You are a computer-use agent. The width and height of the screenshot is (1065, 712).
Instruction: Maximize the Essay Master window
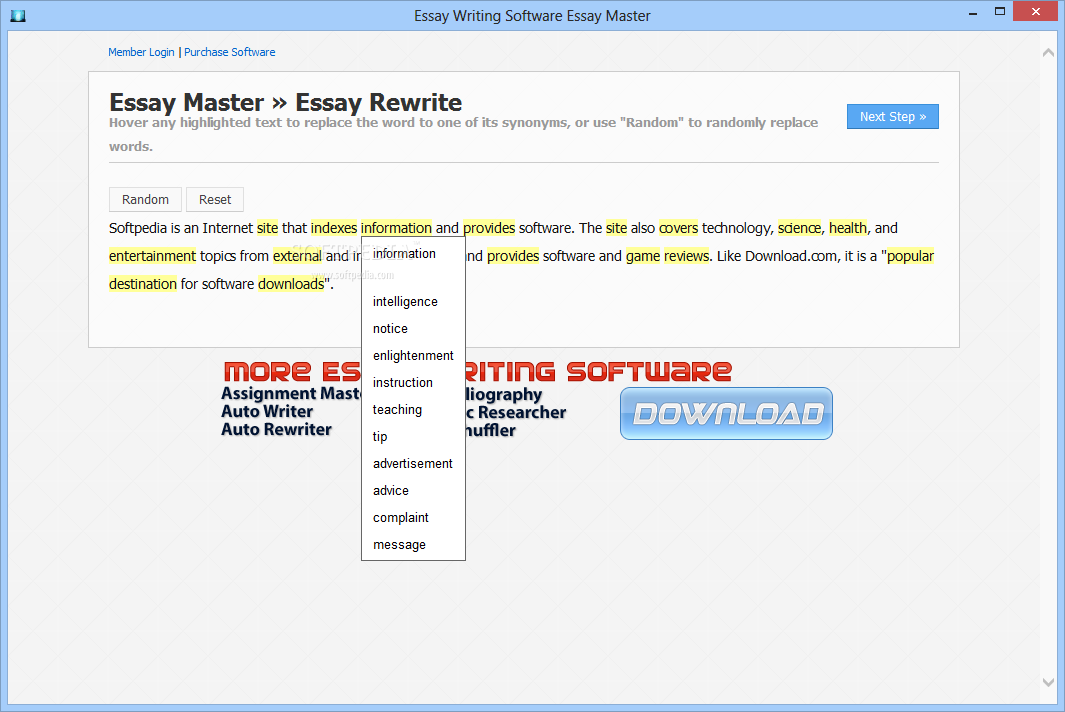click(1000, 12)
